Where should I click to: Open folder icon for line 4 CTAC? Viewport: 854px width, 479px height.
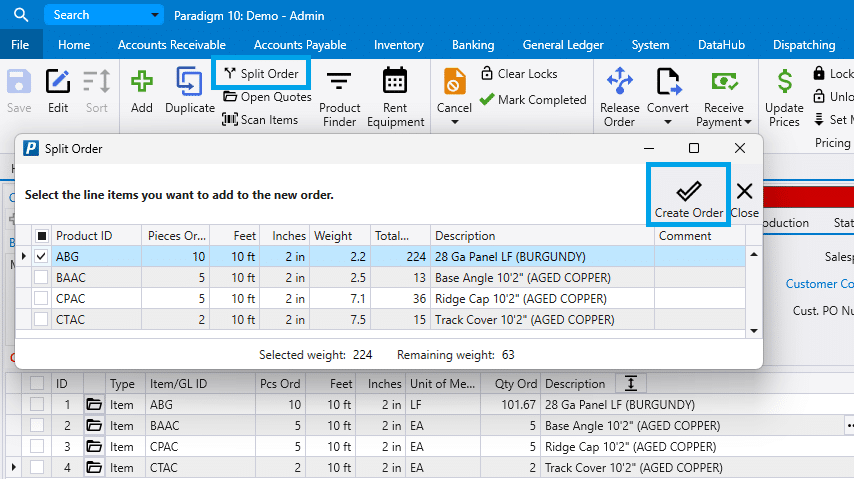(x=94, y=467)
